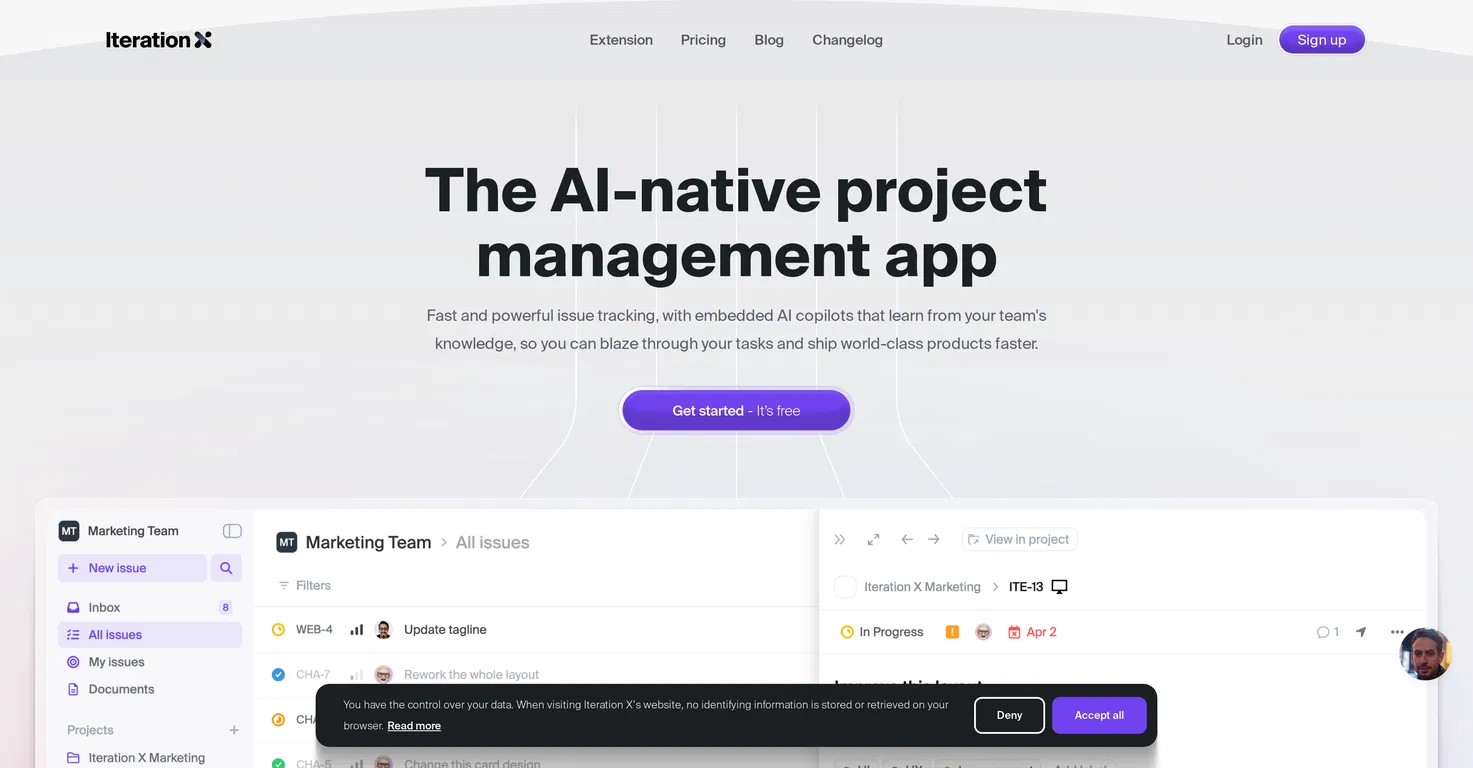Toggle the green check status on CHA-5

pos(279,764)
